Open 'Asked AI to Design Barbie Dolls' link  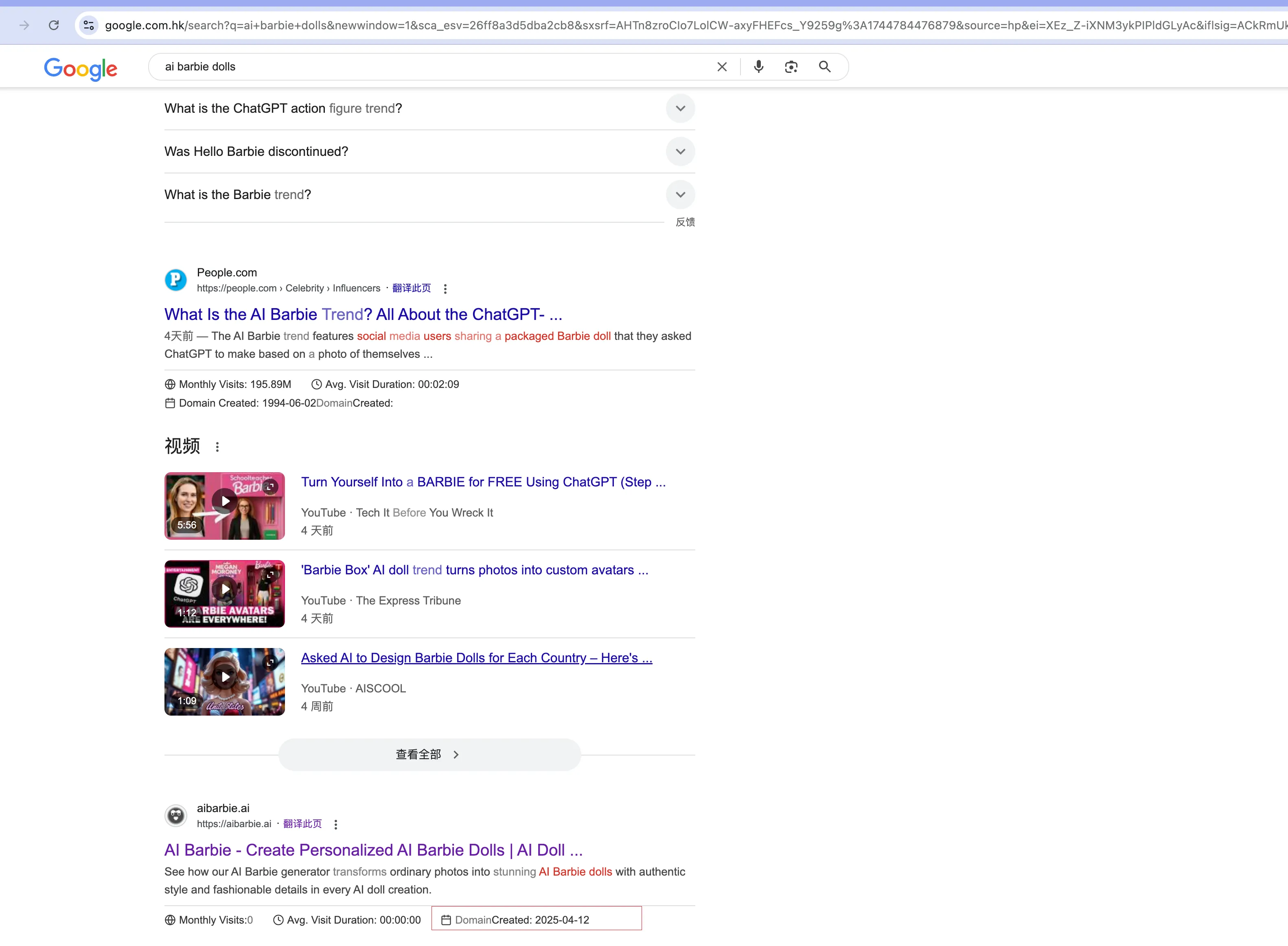click(x=476, y=658)
